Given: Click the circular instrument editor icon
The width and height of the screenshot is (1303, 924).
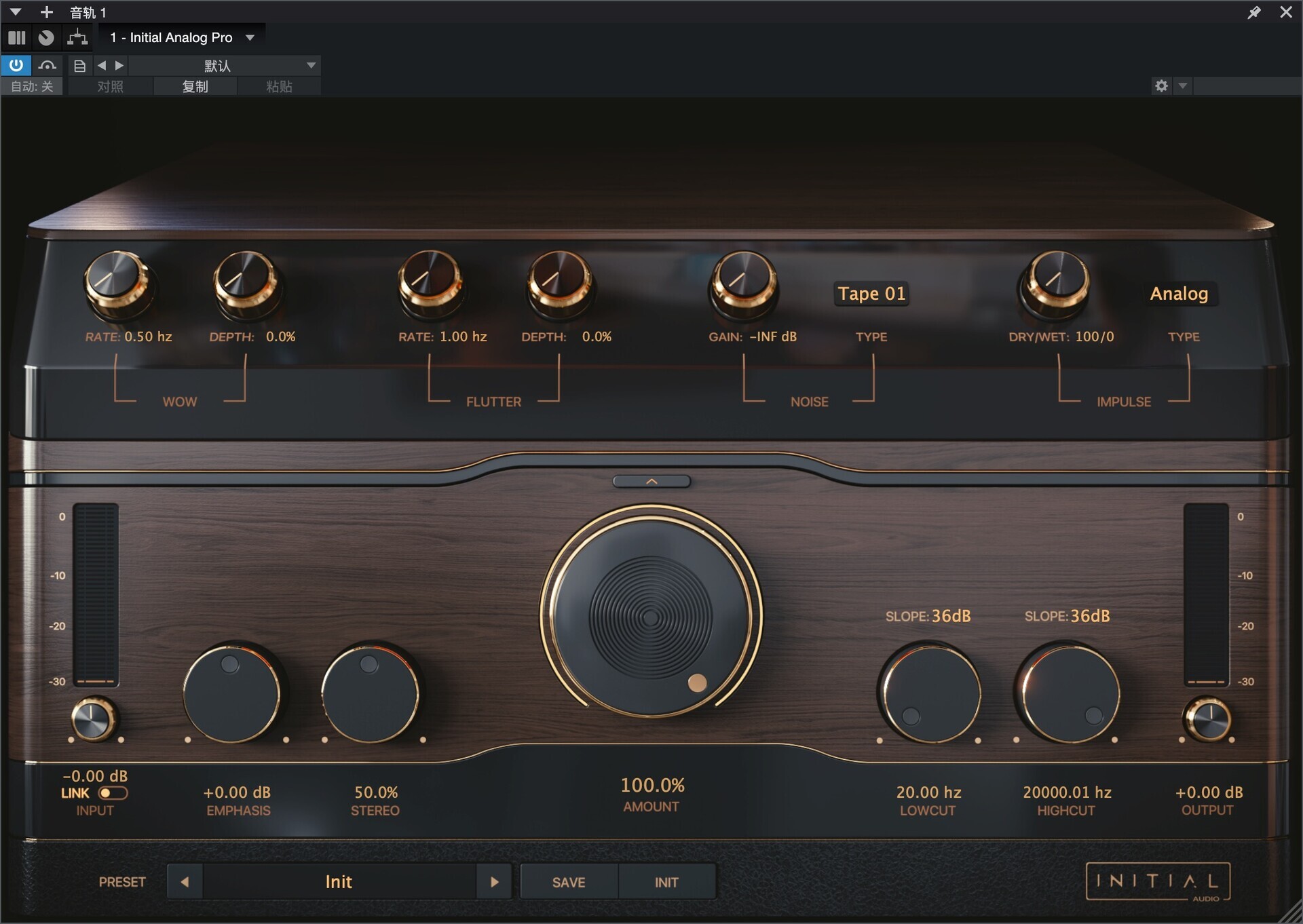Looking at the screenshot, I should [x=46, y=37].
